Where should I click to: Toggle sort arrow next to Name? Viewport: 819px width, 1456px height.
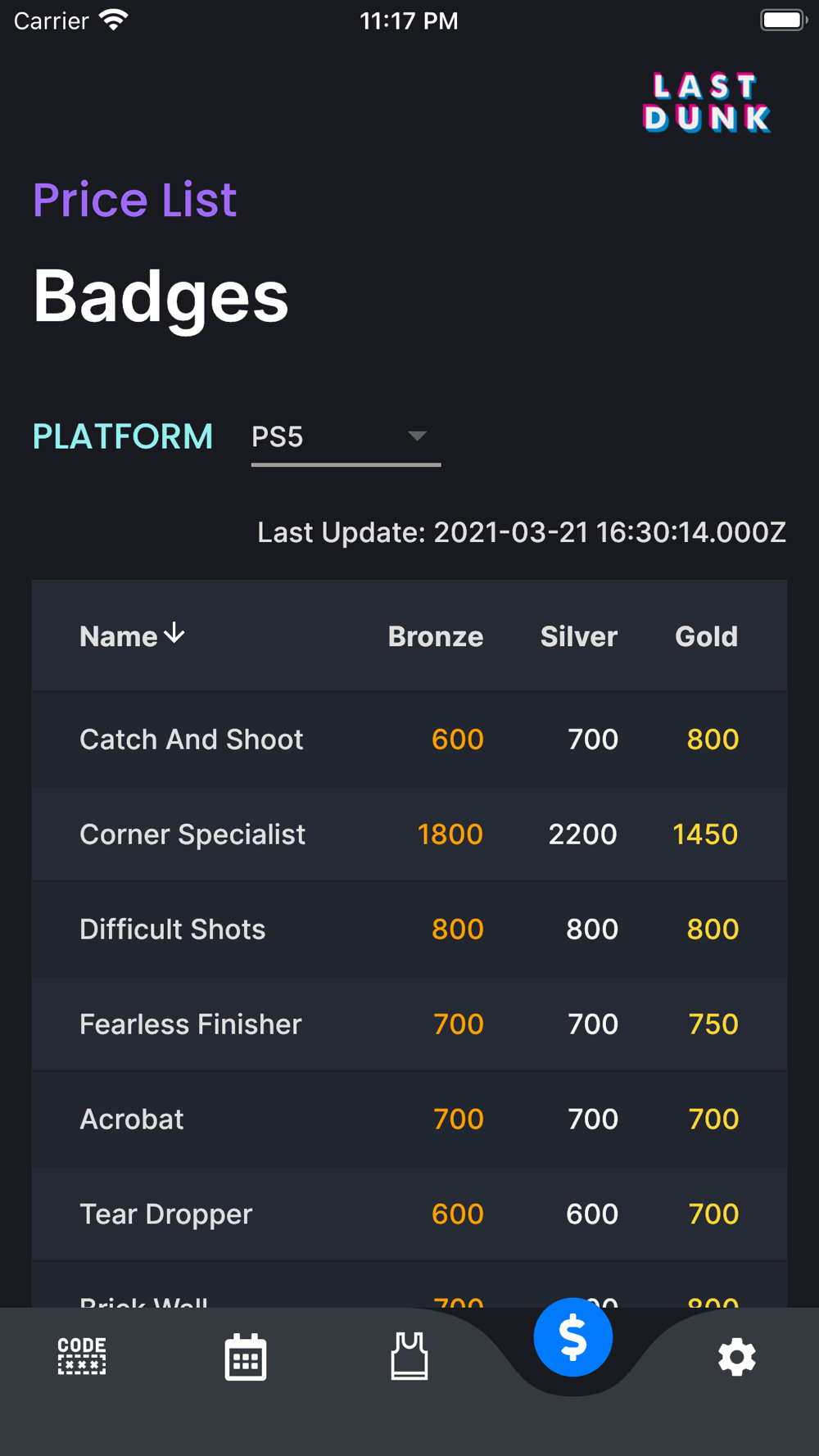tap(174, 633)
